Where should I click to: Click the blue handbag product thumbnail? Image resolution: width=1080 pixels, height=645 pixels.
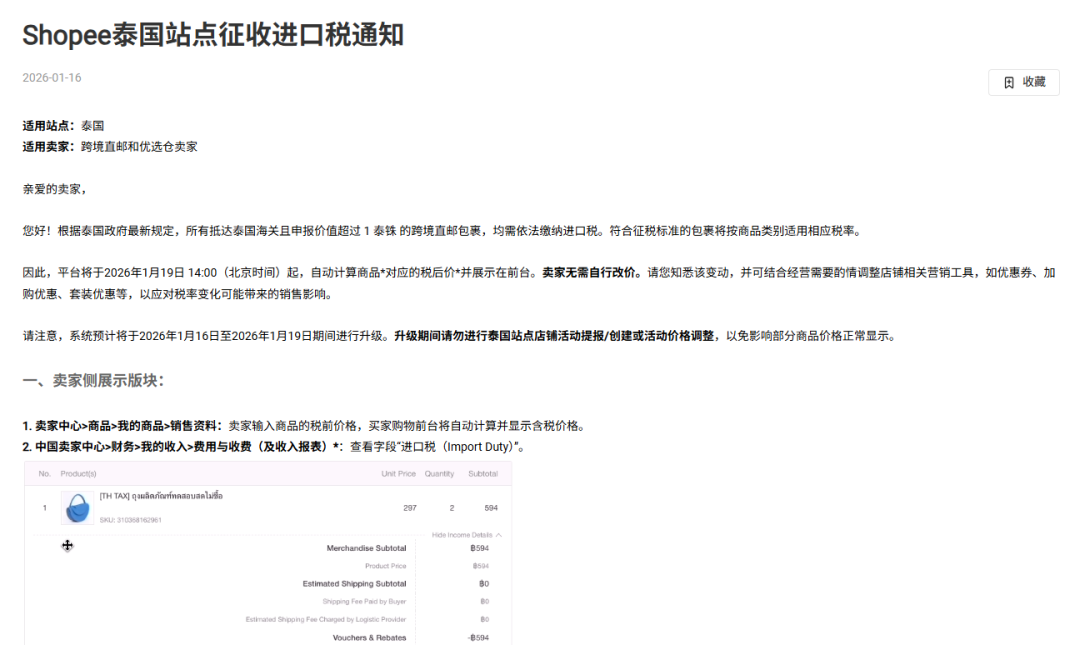click(77, 507)
